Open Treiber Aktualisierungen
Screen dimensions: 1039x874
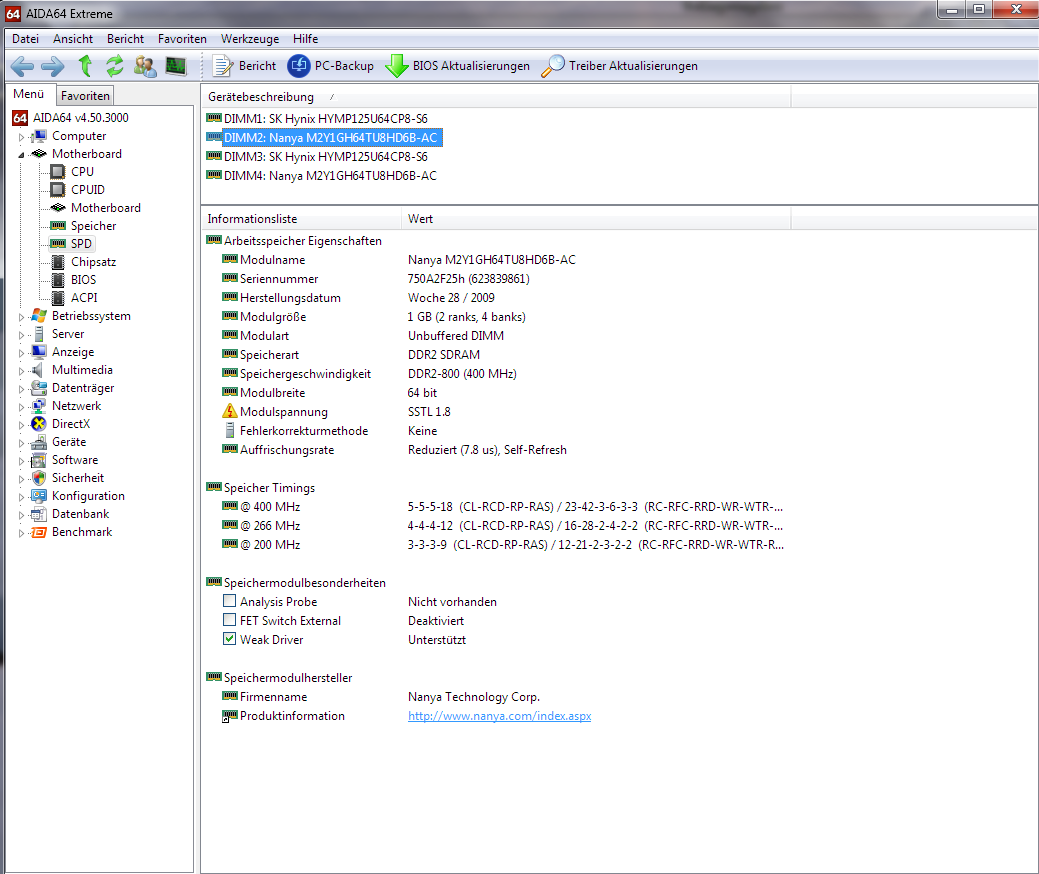click(620, 66)
